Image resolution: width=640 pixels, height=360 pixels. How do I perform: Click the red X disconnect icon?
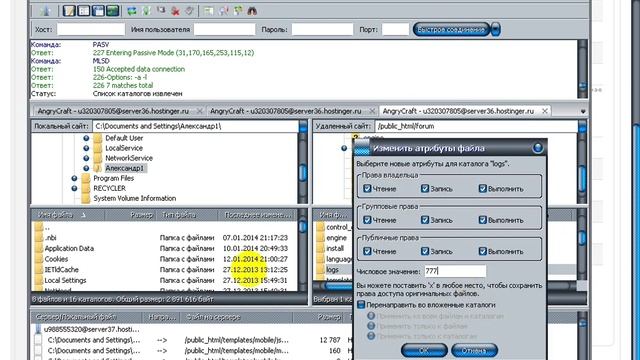point(176,11)
